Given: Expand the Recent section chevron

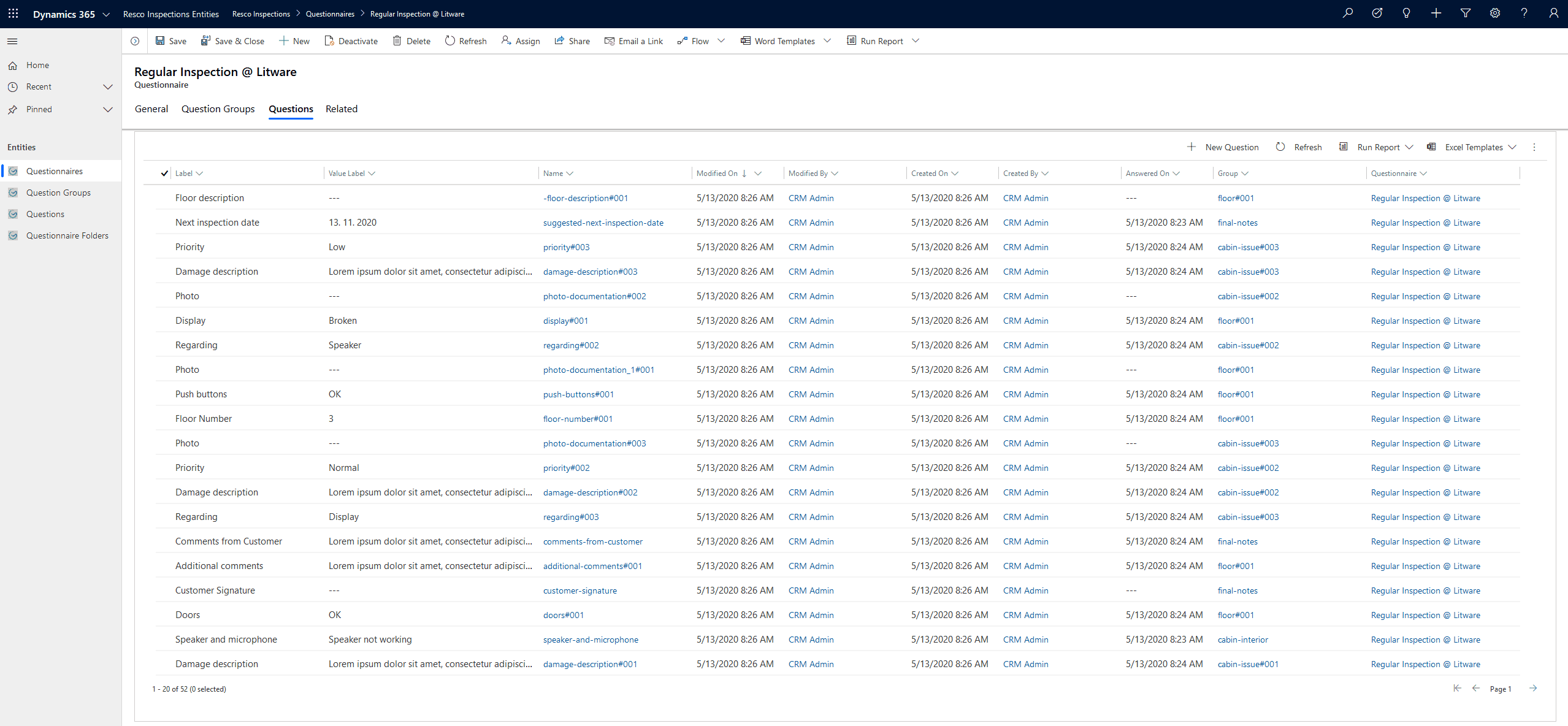Looking at the screenshot, I should pyautogui.click(x=108, y=87).
